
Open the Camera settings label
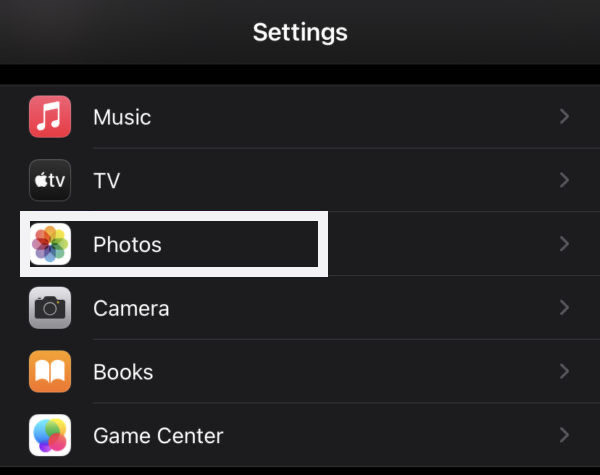click(131, 308)
